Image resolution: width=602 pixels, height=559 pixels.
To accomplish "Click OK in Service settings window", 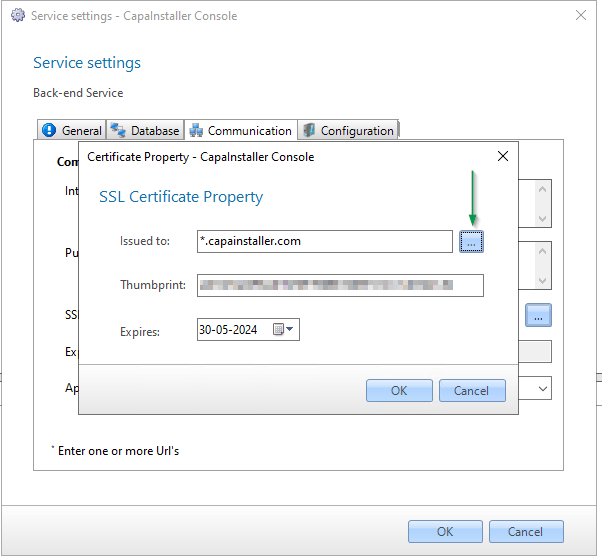I will click(445, 532).
